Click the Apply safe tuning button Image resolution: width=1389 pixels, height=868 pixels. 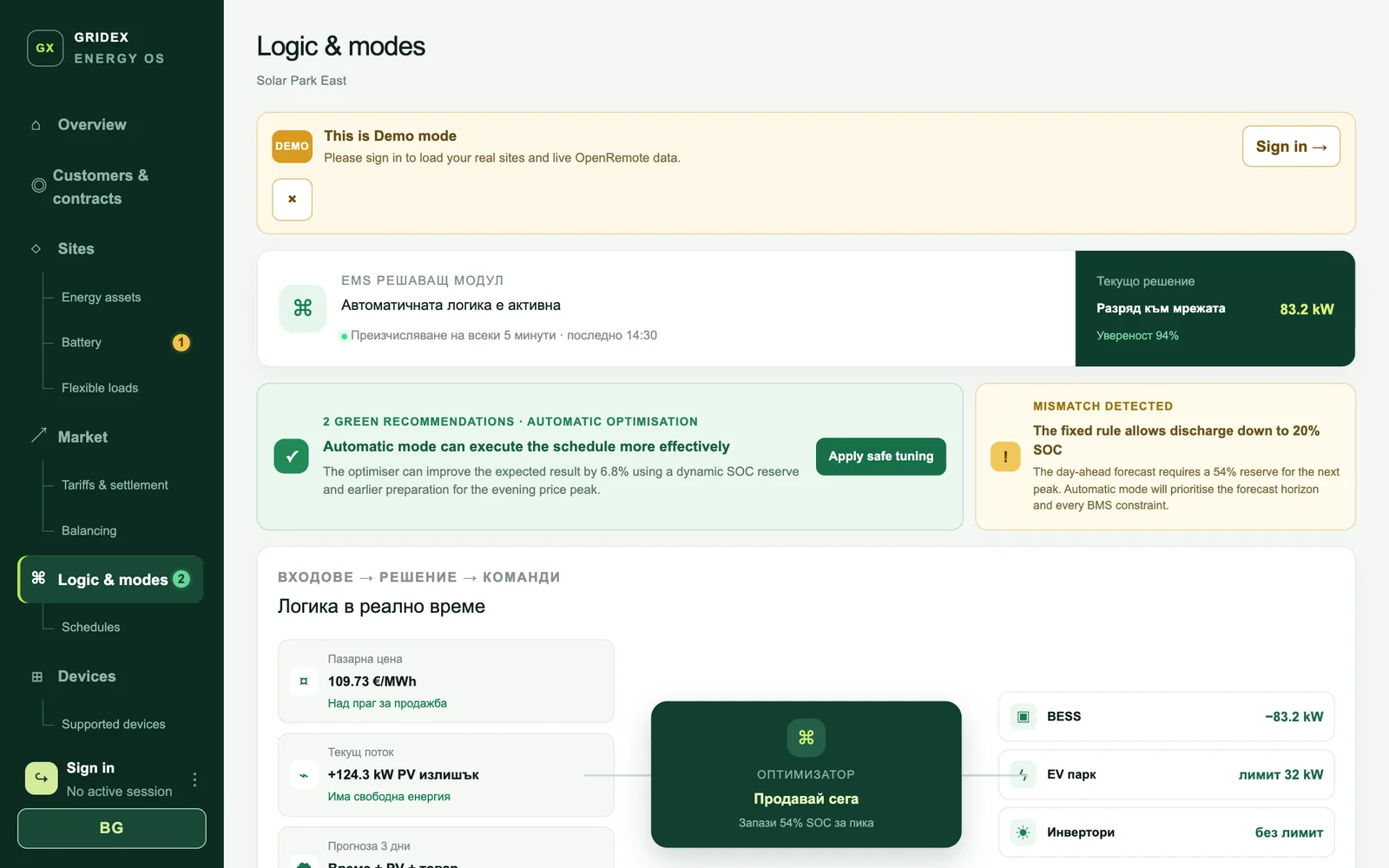point(880,457)
